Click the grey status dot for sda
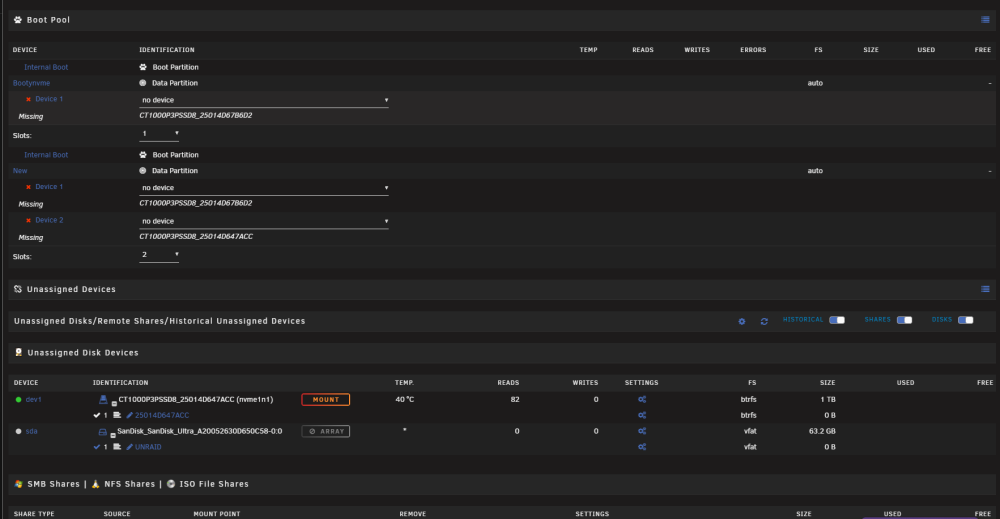Viewport: 1000px width, 519px height. (x=18, y=432)
